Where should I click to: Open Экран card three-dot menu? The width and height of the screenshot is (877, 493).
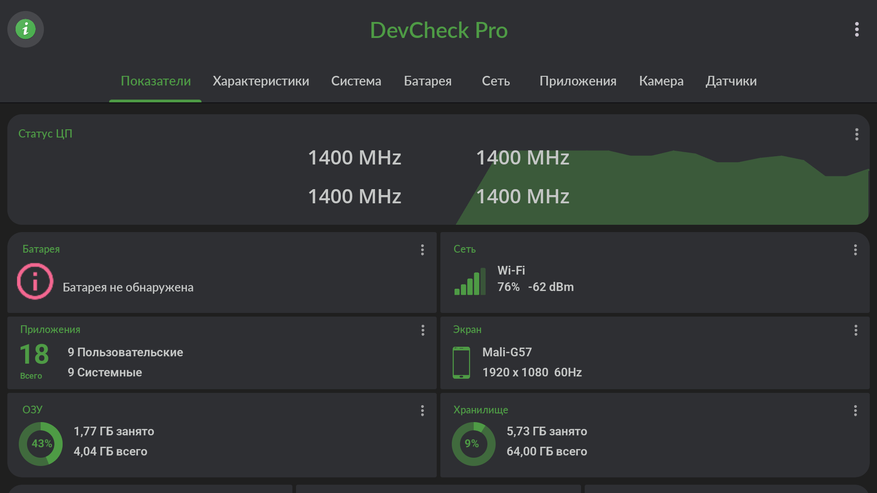click(855, 330)
